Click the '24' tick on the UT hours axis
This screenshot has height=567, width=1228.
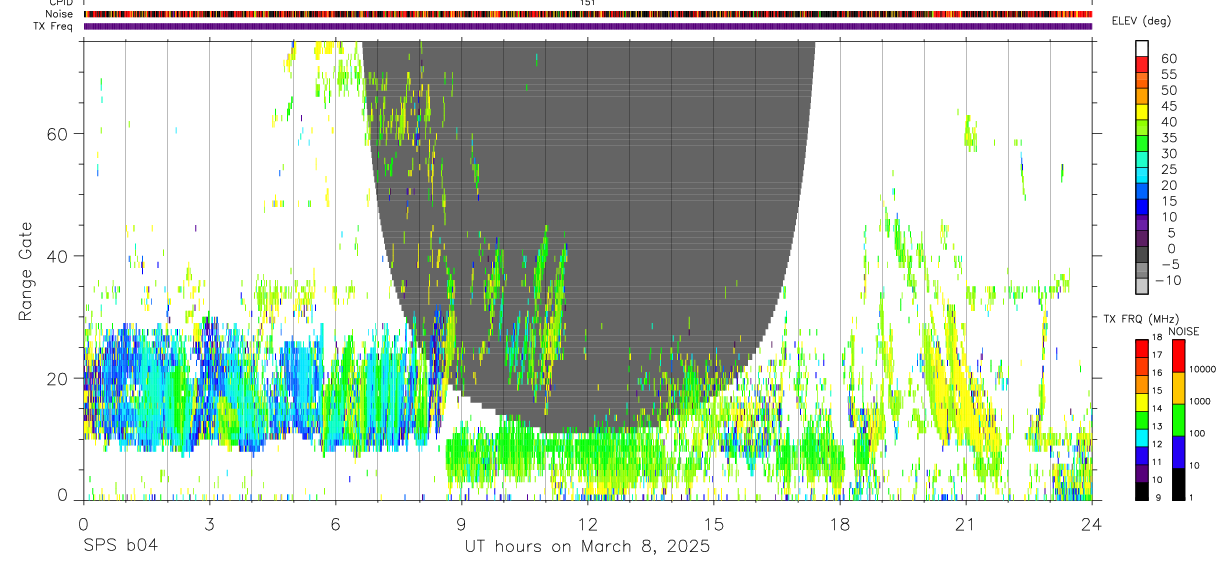point(1091,524)
